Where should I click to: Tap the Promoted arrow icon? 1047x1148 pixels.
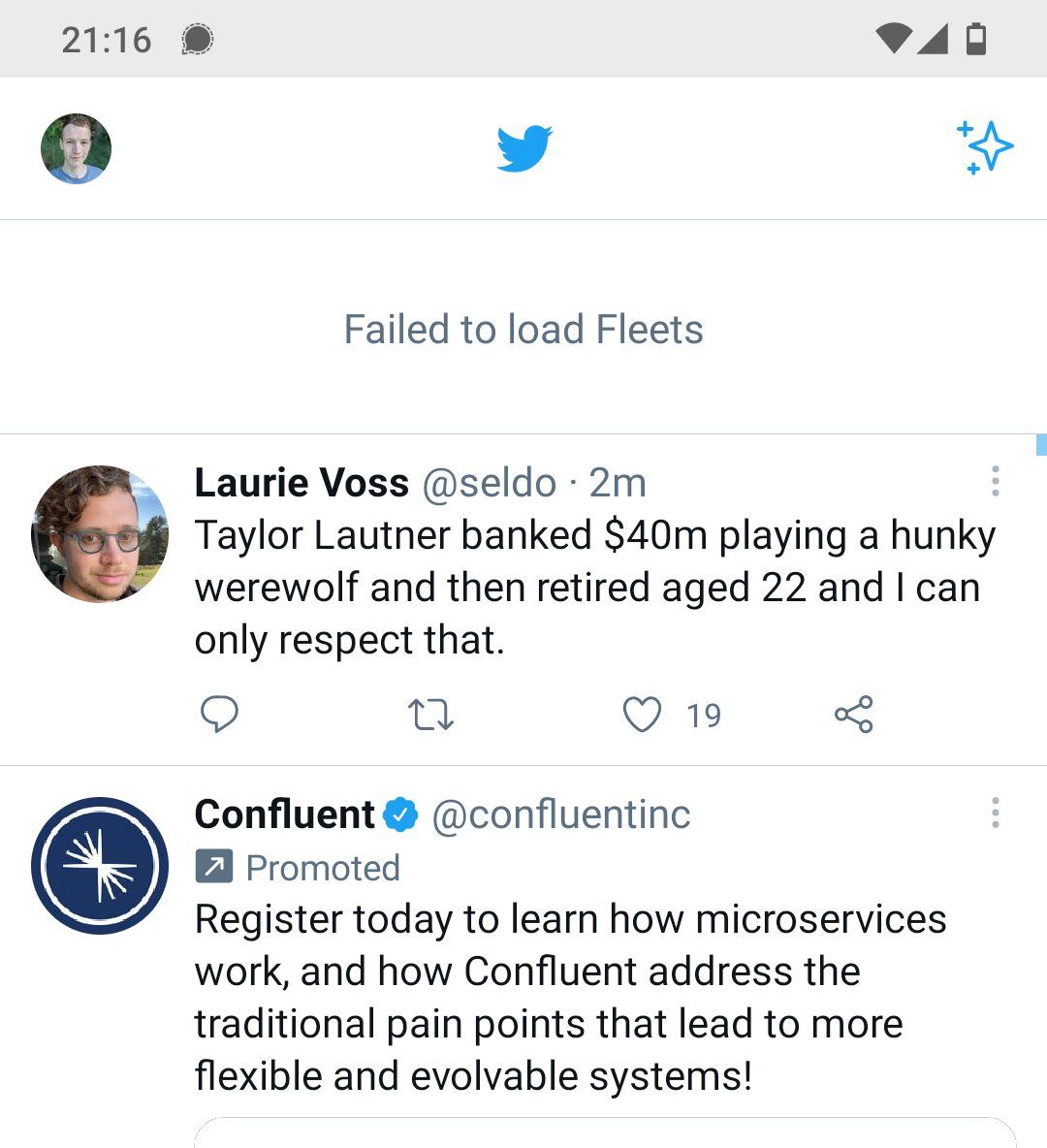214,868
